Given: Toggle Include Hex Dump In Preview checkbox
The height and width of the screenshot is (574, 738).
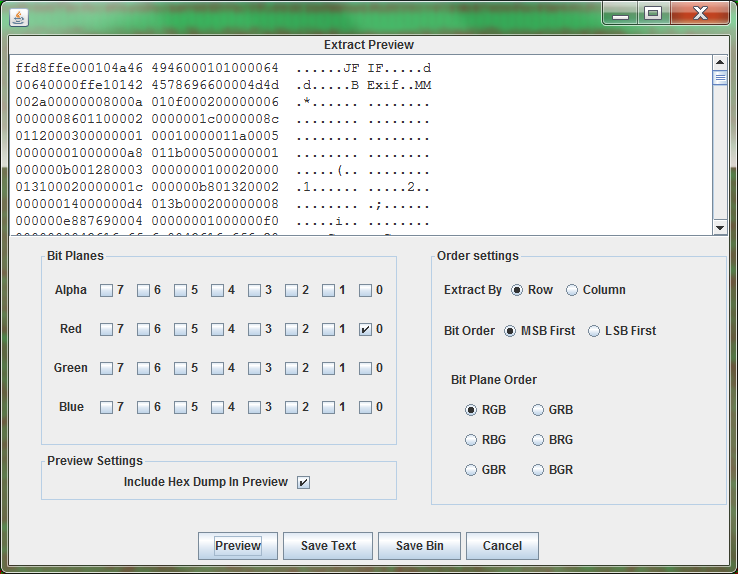Looking at the screenshot, I should 303,482.
